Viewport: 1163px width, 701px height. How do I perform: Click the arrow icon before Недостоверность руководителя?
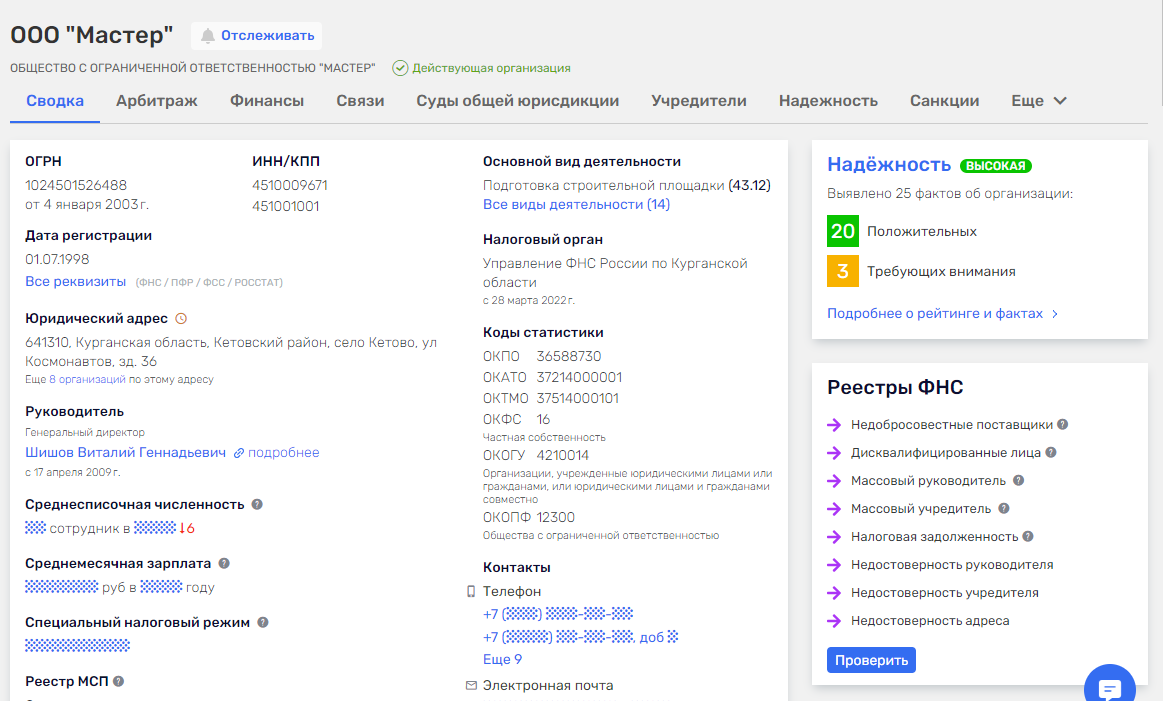(x=834, y=565)
